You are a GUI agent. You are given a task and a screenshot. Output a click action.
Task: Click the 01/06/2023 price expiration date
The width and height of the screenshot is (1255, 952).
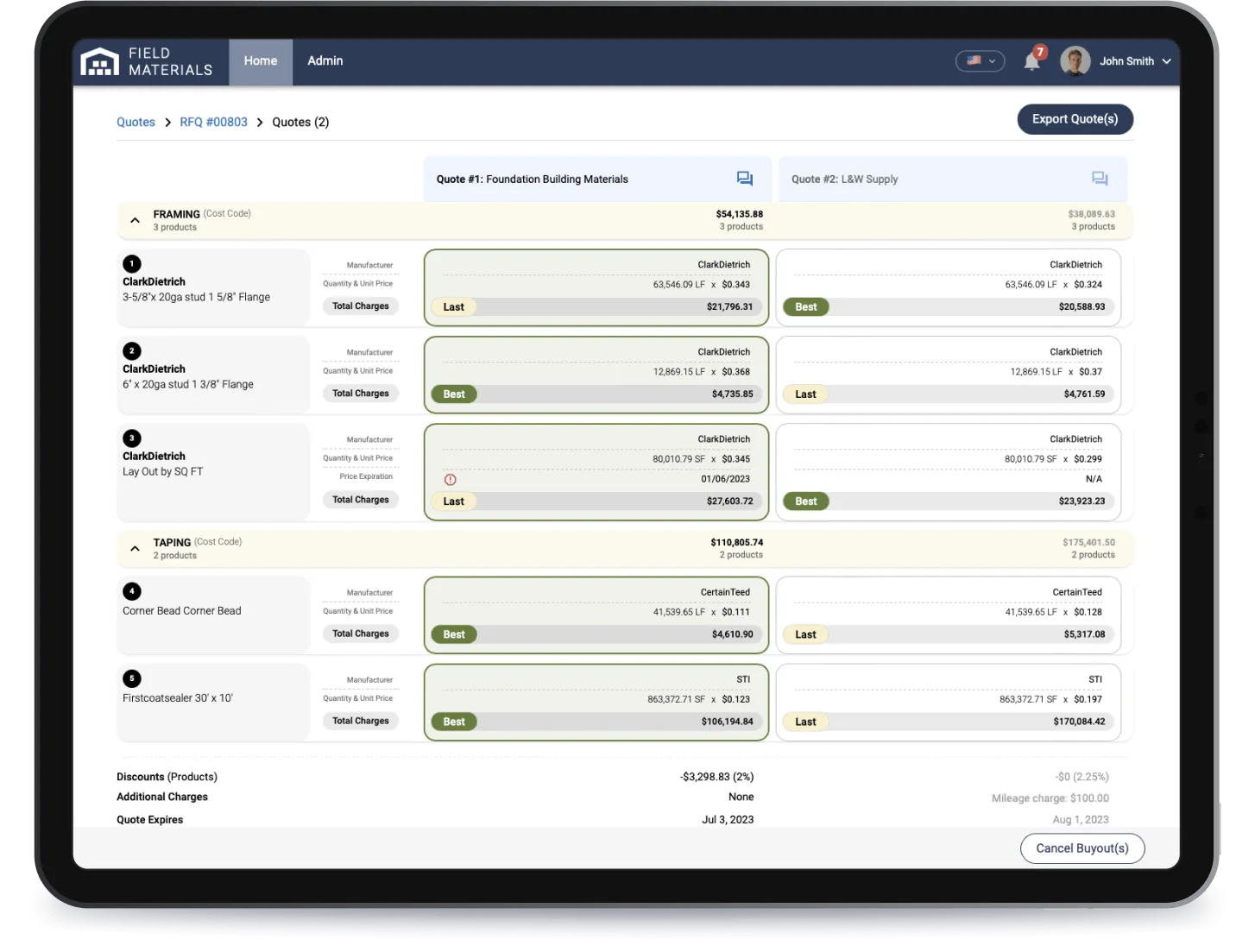(726, 479)
